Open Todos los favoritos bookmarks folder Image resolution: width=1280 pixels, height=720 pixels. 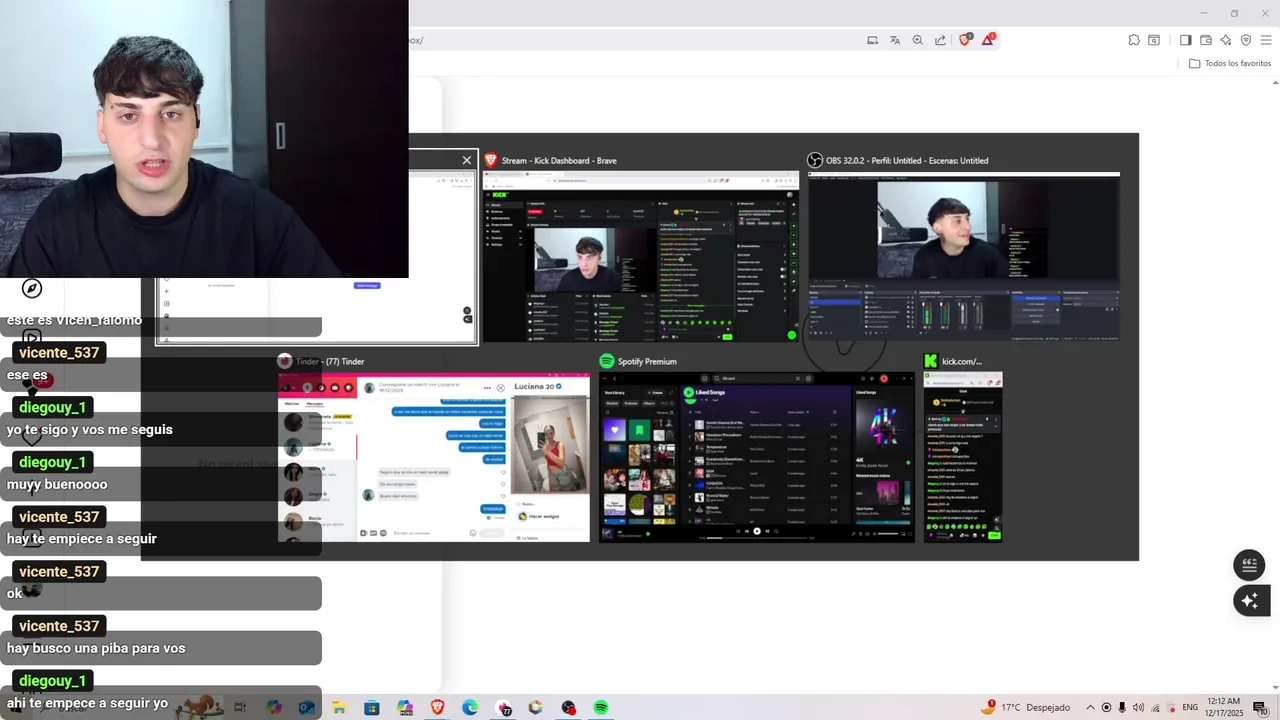pyautogui.click(x=1230, y=63)
